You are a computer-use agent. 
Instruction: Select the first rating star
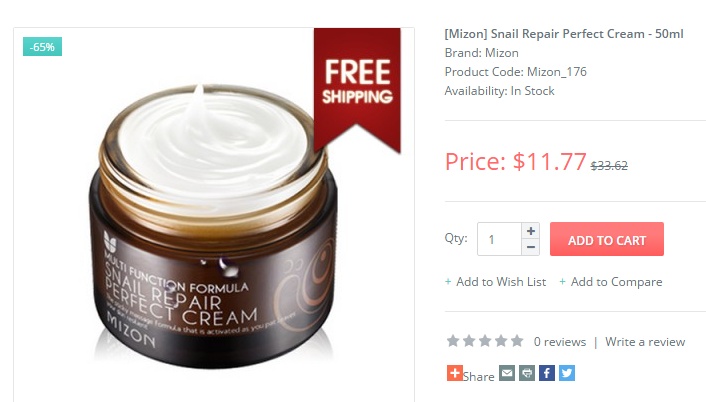pos(453,341)
